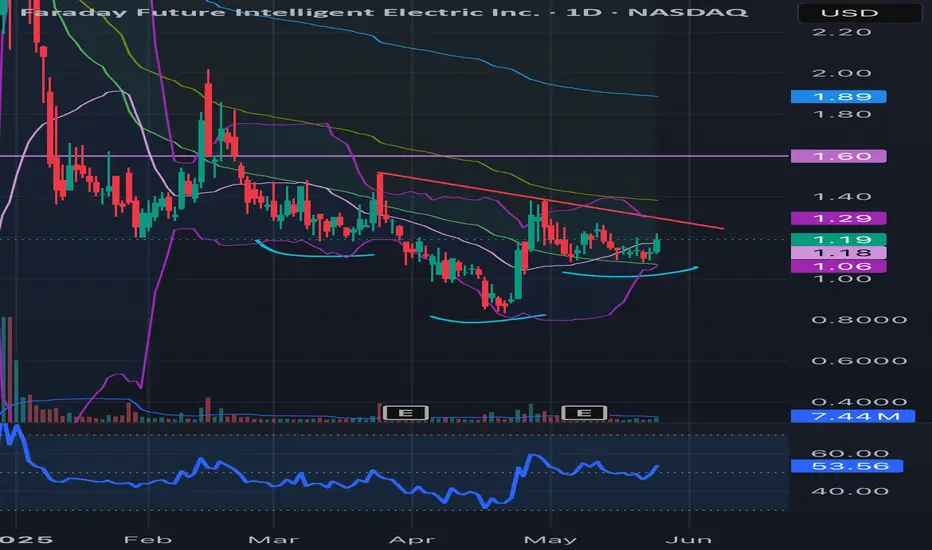This screenshot has width=932, height=550.
Task: Click the Mar date axis label
Action: click(x=273, y=539)
